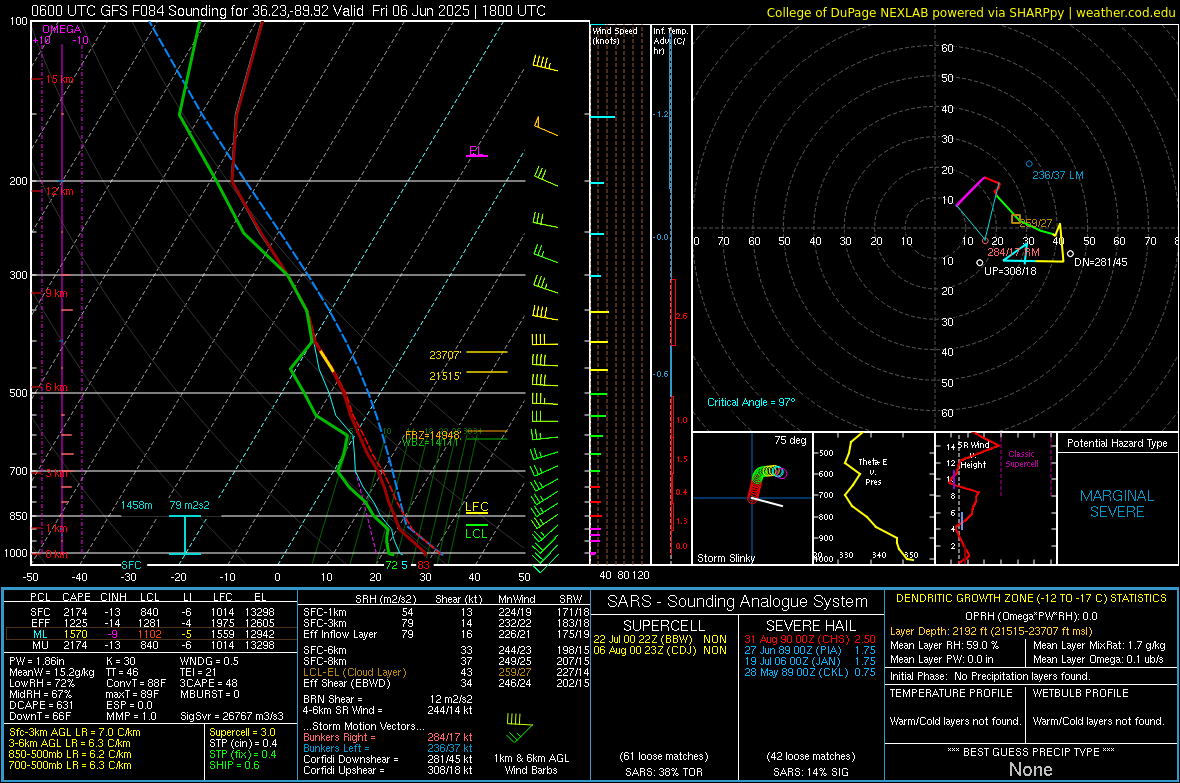This screenshot has height=783, width=1180.
Task: Click the Corfidi Downshear = 281/45 kt line
Action: pyautogui.click(x=388, y=759)
